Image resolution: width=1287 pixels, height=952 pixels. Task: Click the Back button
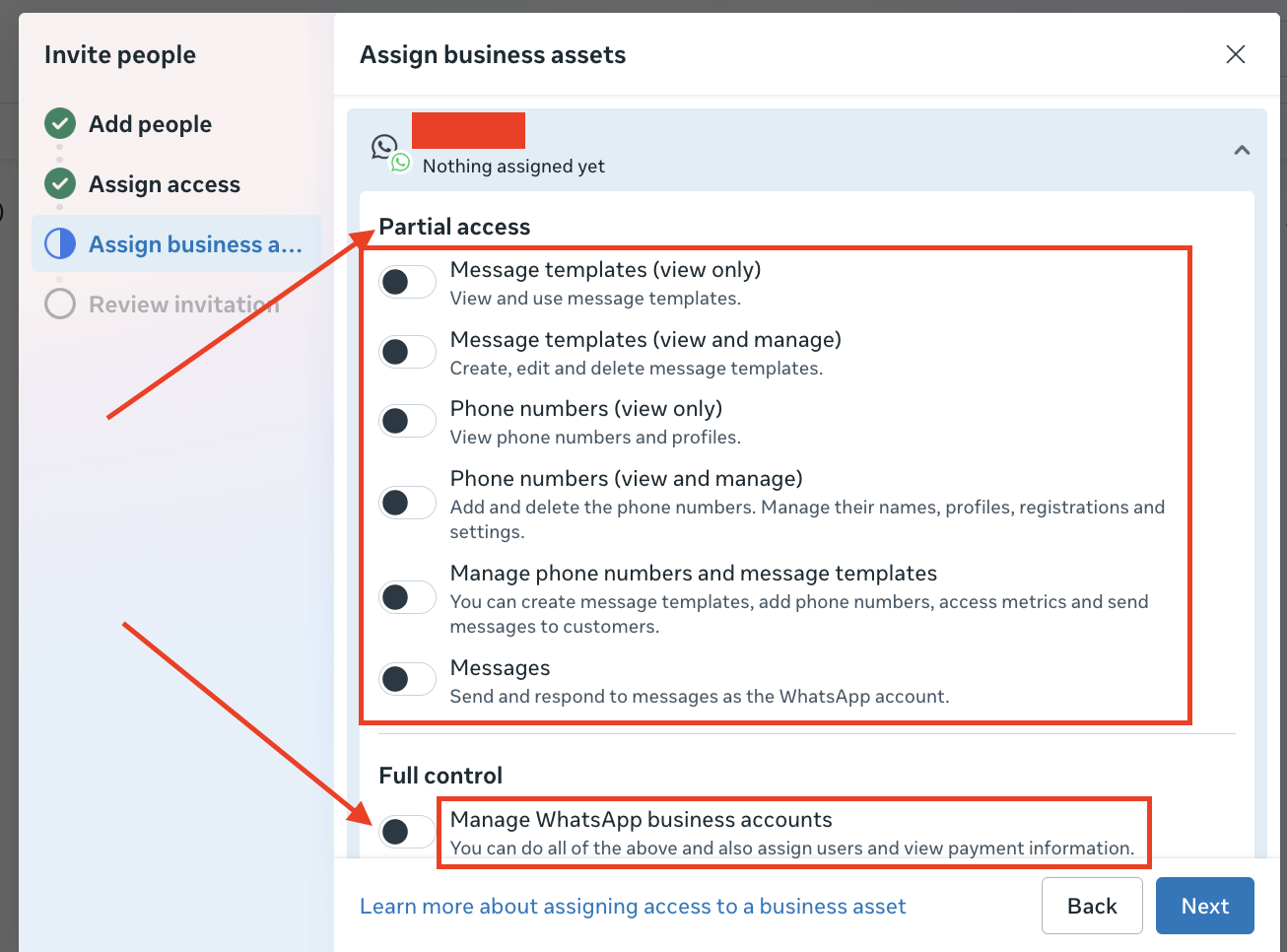[1092, 905]
